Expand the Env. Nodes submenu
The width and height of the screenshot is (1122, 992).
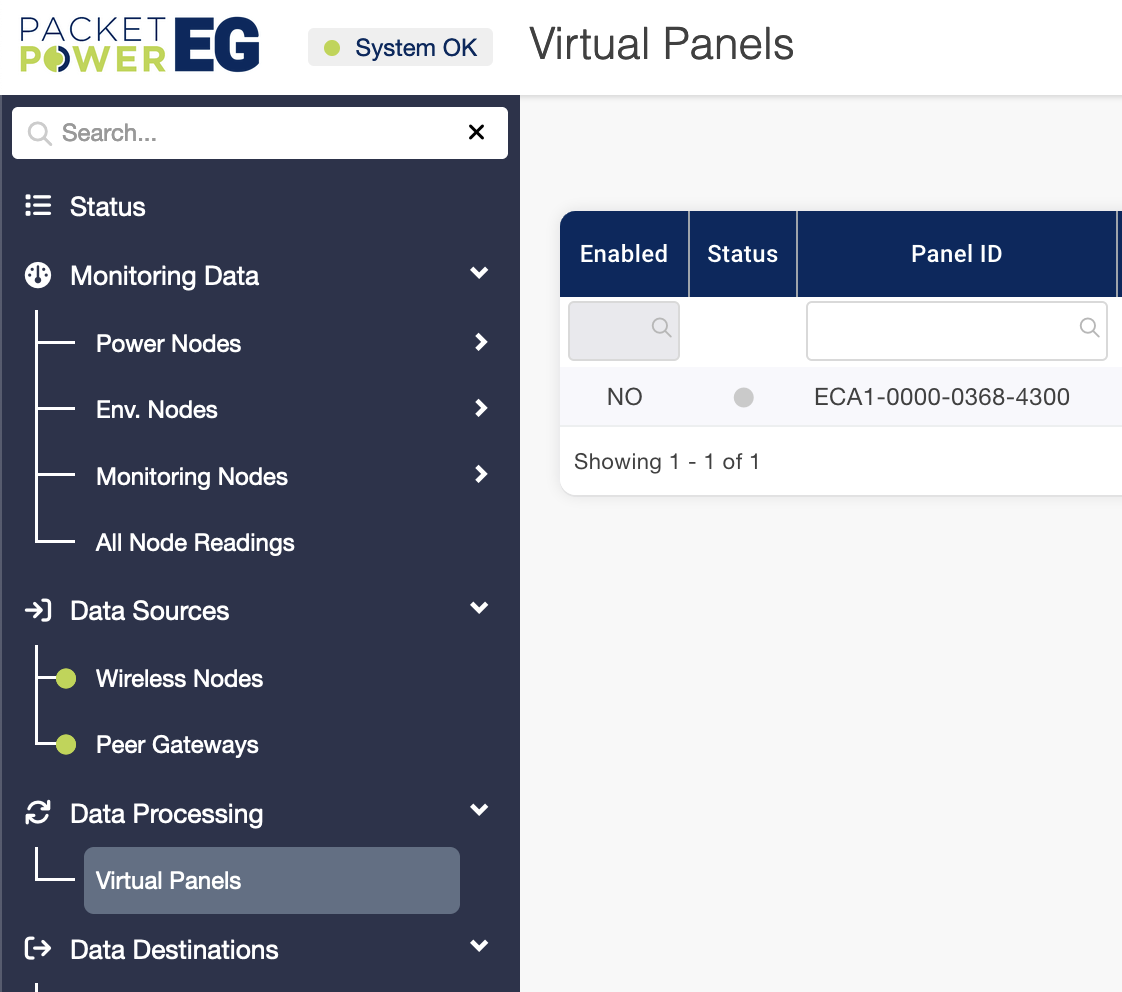[x=481, y=409]
